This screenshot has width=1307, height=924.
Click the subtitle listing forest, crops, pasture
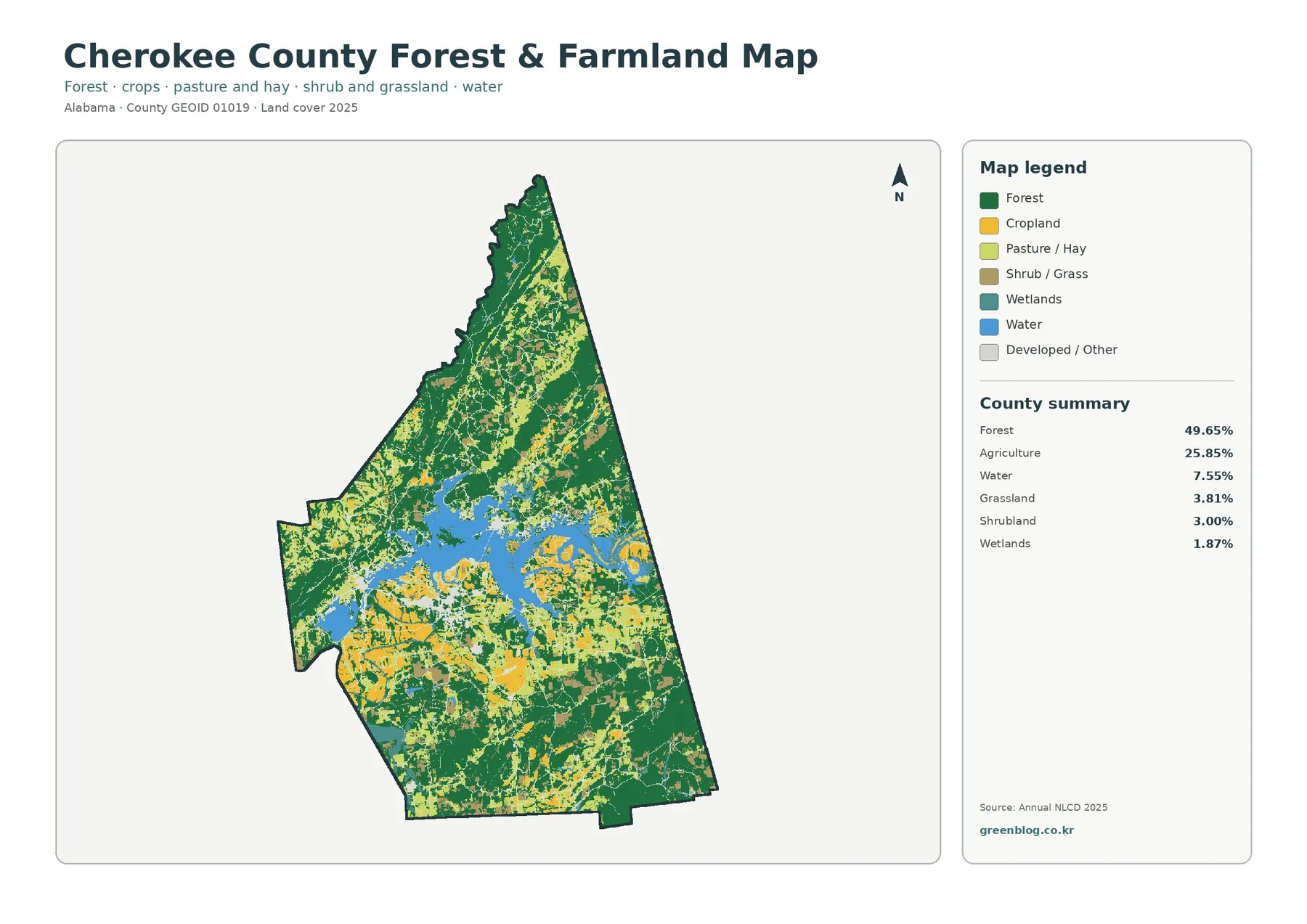(x=283, y=87)
